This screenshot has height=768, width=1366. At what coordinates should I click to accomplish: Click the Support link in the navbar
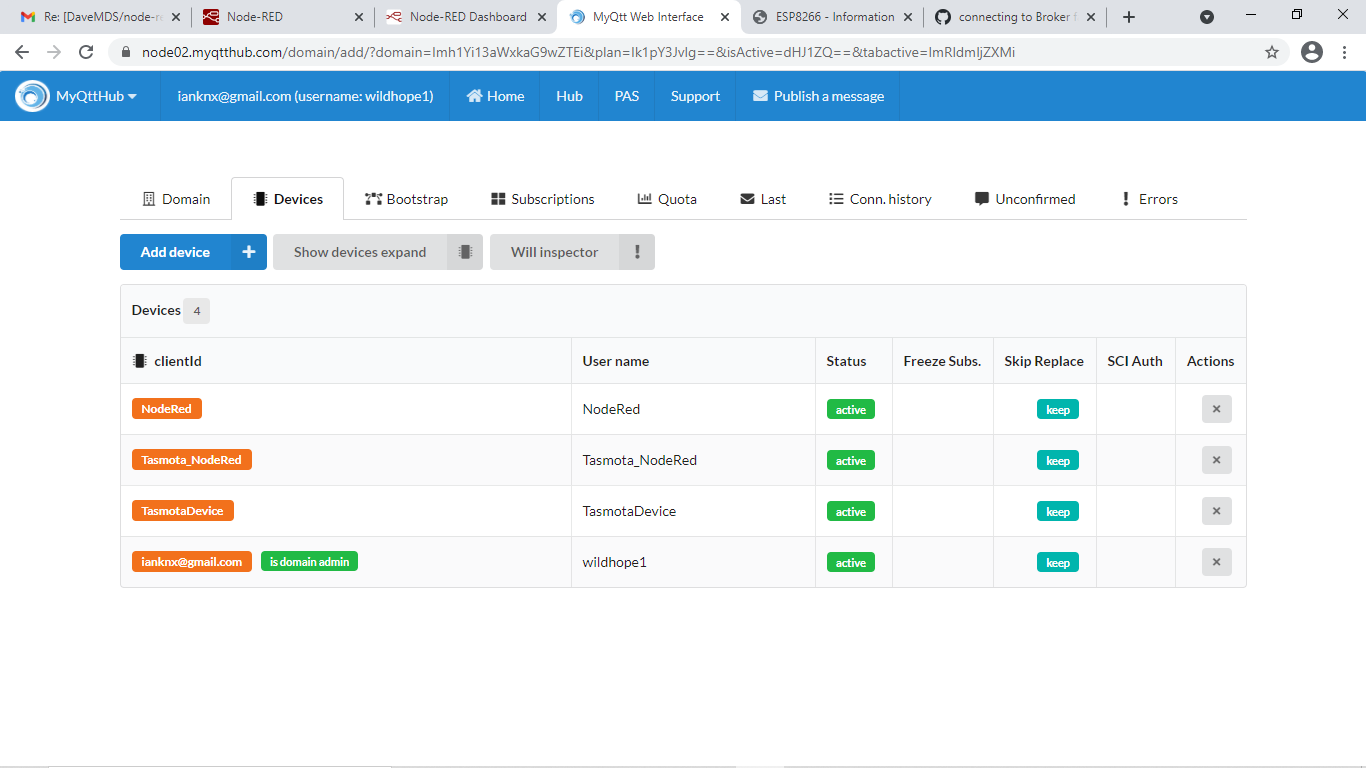click(694, 95)
